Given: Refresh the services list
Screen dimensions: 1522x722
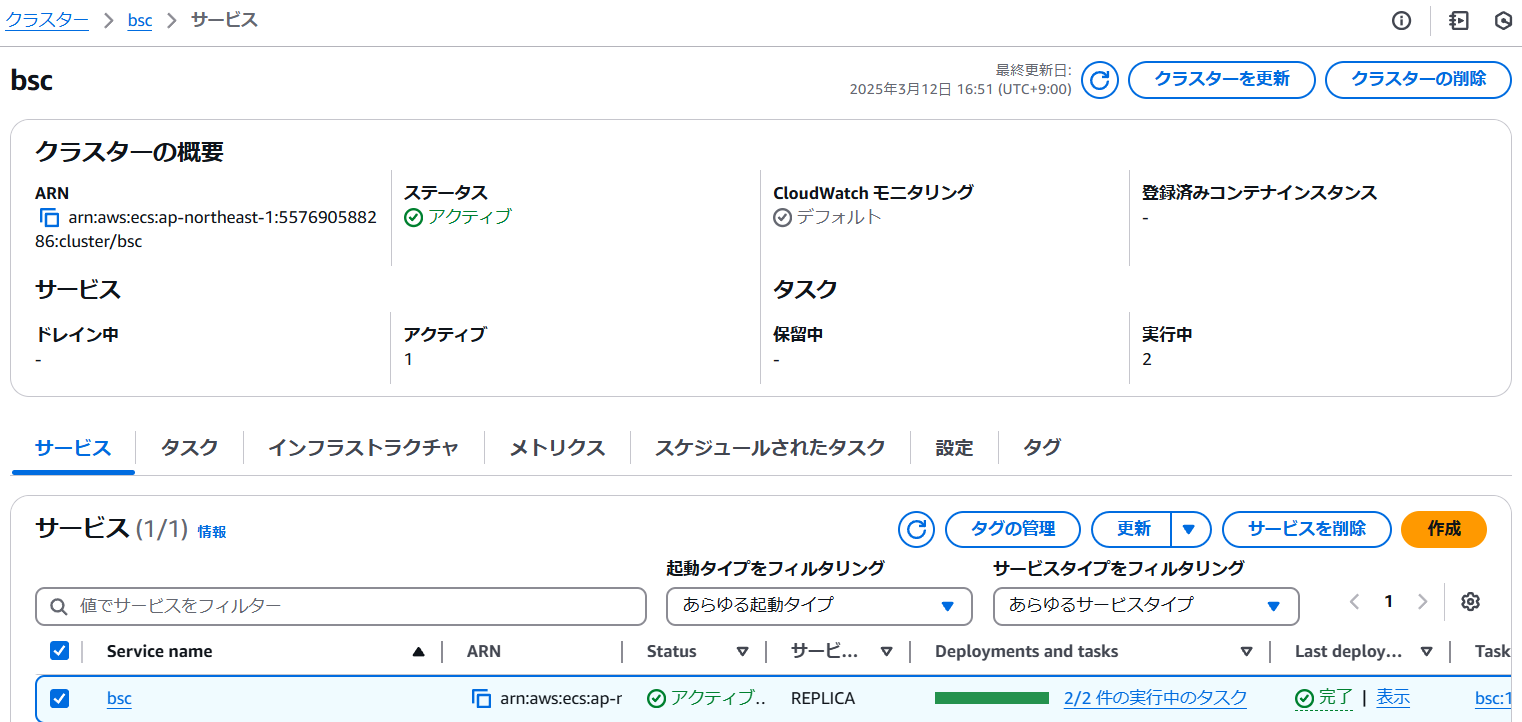Looking at the screenshot, I should (x=916, y=529).
